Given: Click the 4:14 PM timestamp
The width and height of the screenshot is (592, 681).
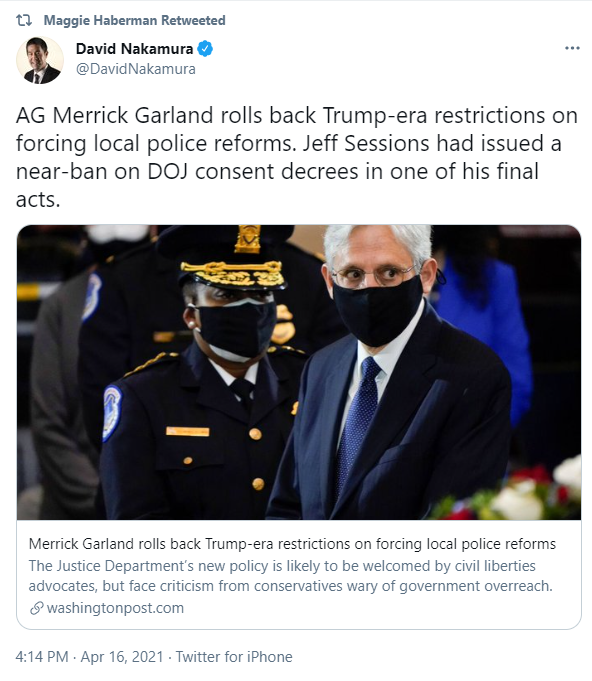Looking at the screenshot, I should (x=42, y=657).
